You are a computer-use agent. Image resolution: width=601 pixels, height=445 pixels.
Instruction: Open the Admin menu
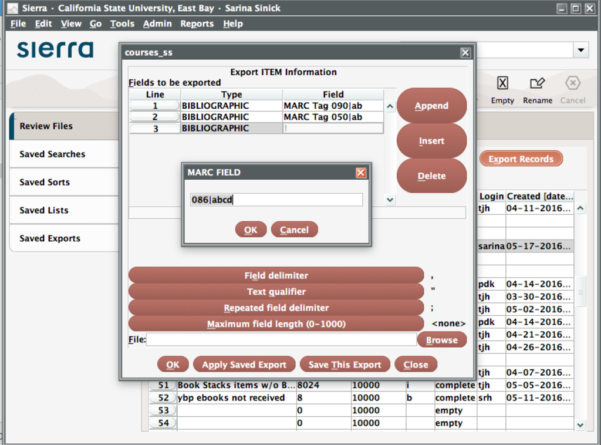[158, 23]
